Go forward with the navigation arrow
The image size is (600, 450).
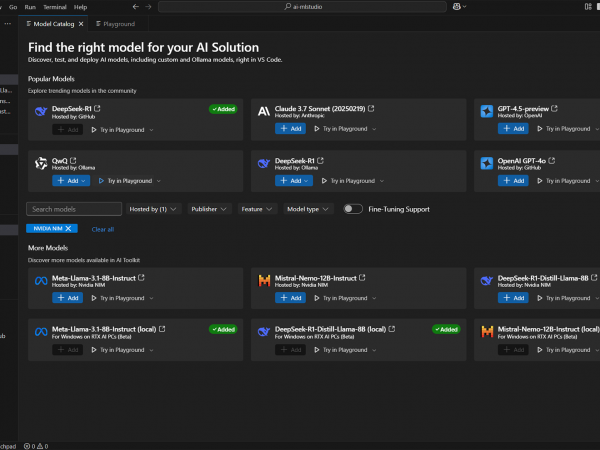pyautogui.click(x=148, y=7)
